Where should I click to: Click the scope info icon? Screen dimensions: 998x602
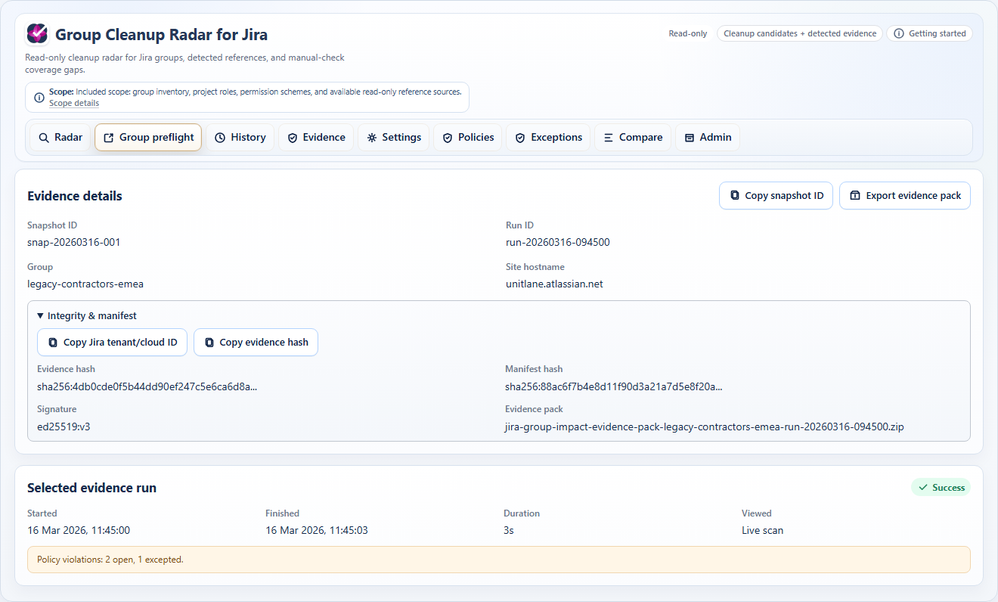(x=39, y=97)
